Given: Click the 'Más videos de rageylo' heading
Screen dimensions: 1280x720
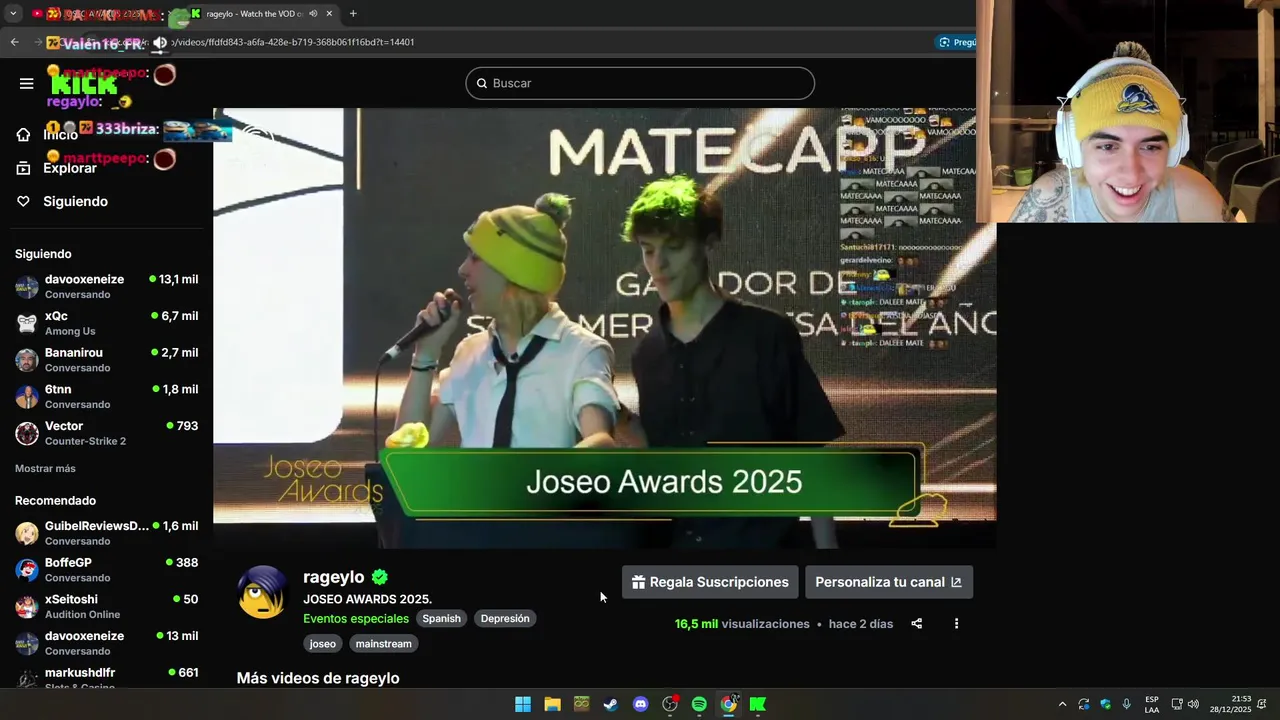Looking at the screenshot, I should (318, 678).
